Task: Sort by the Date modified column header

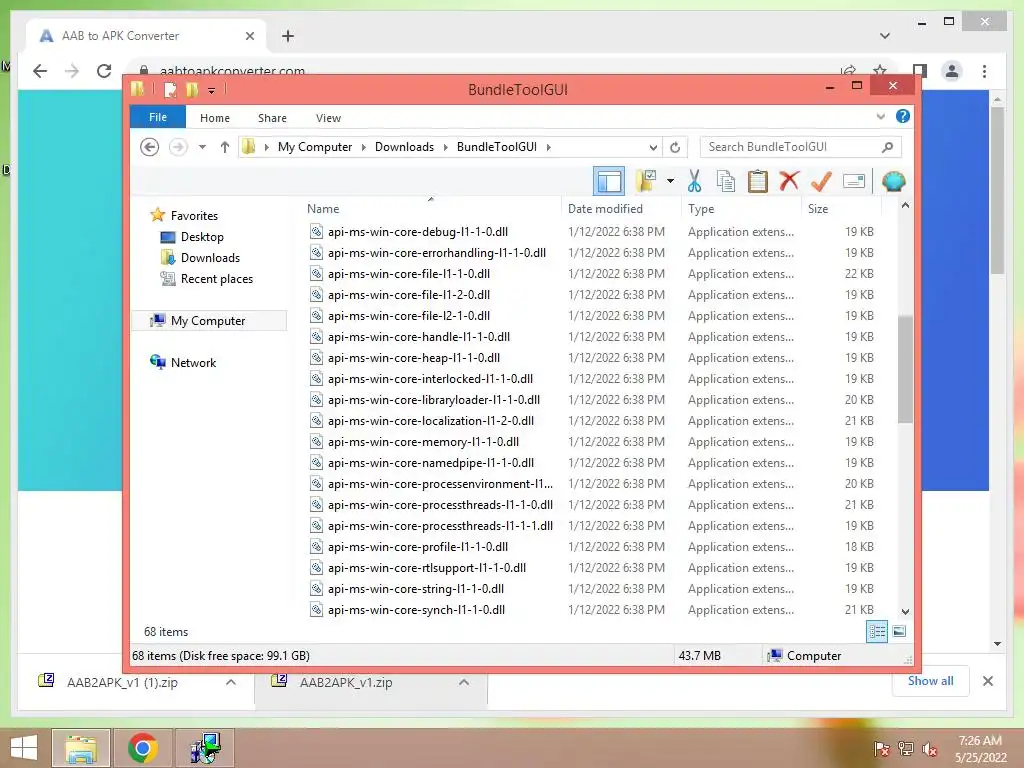Action: tap(605, 209)
